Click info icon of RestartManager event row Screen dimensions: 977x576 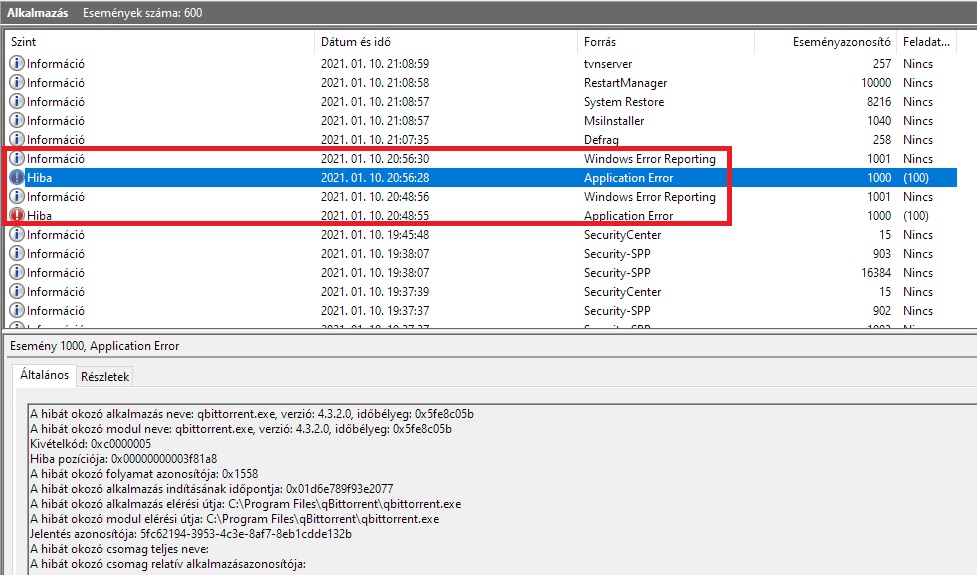(17, 82)
